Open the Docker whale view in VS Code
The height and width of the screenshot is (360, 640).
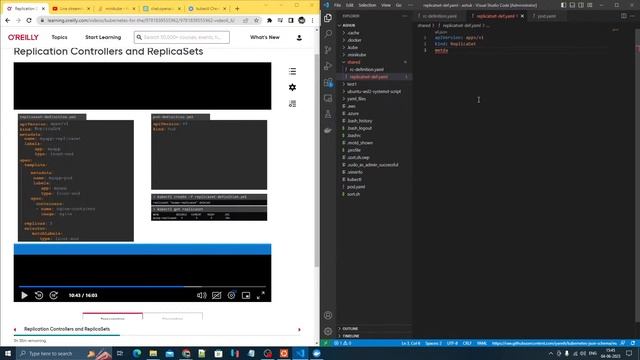coord(328,130)
